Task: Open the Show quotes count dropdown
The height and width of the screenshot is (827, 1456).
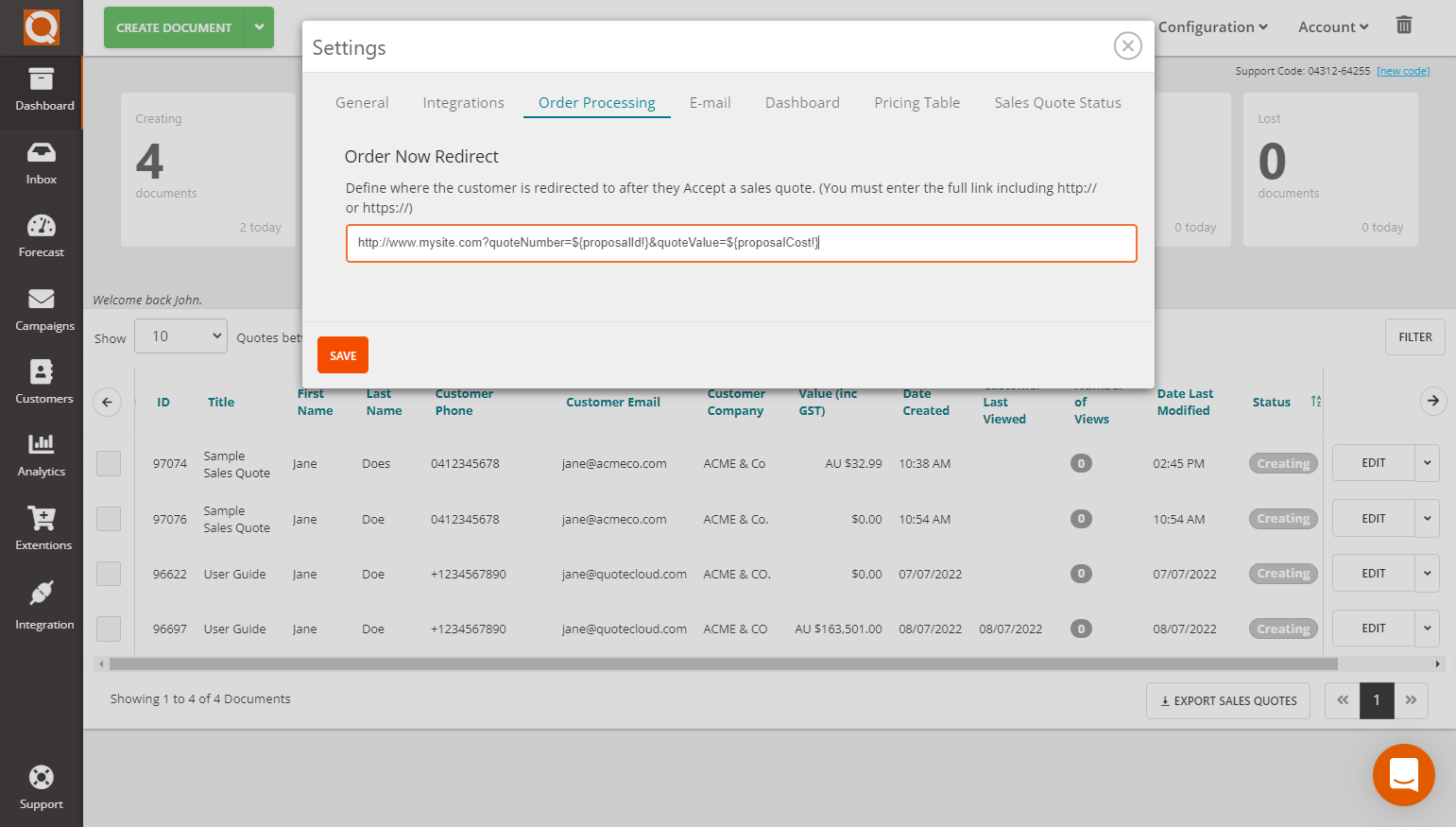Action: pyautogui.click(x=180, y=336)
